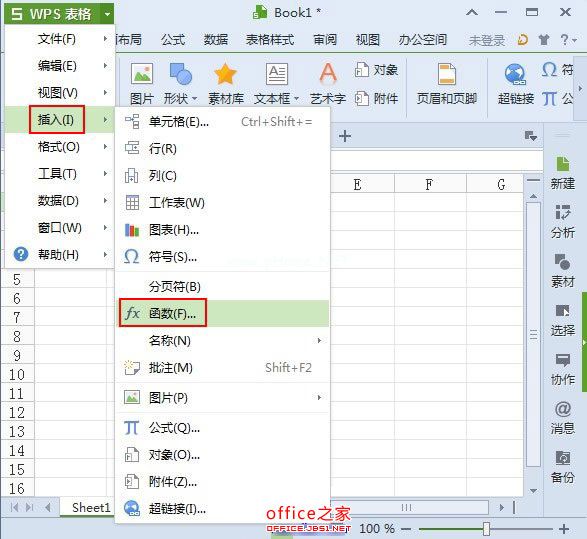Select 分页符(B) menu entry
This screenshot has width=587, height=539.
(x=223, y=286)
